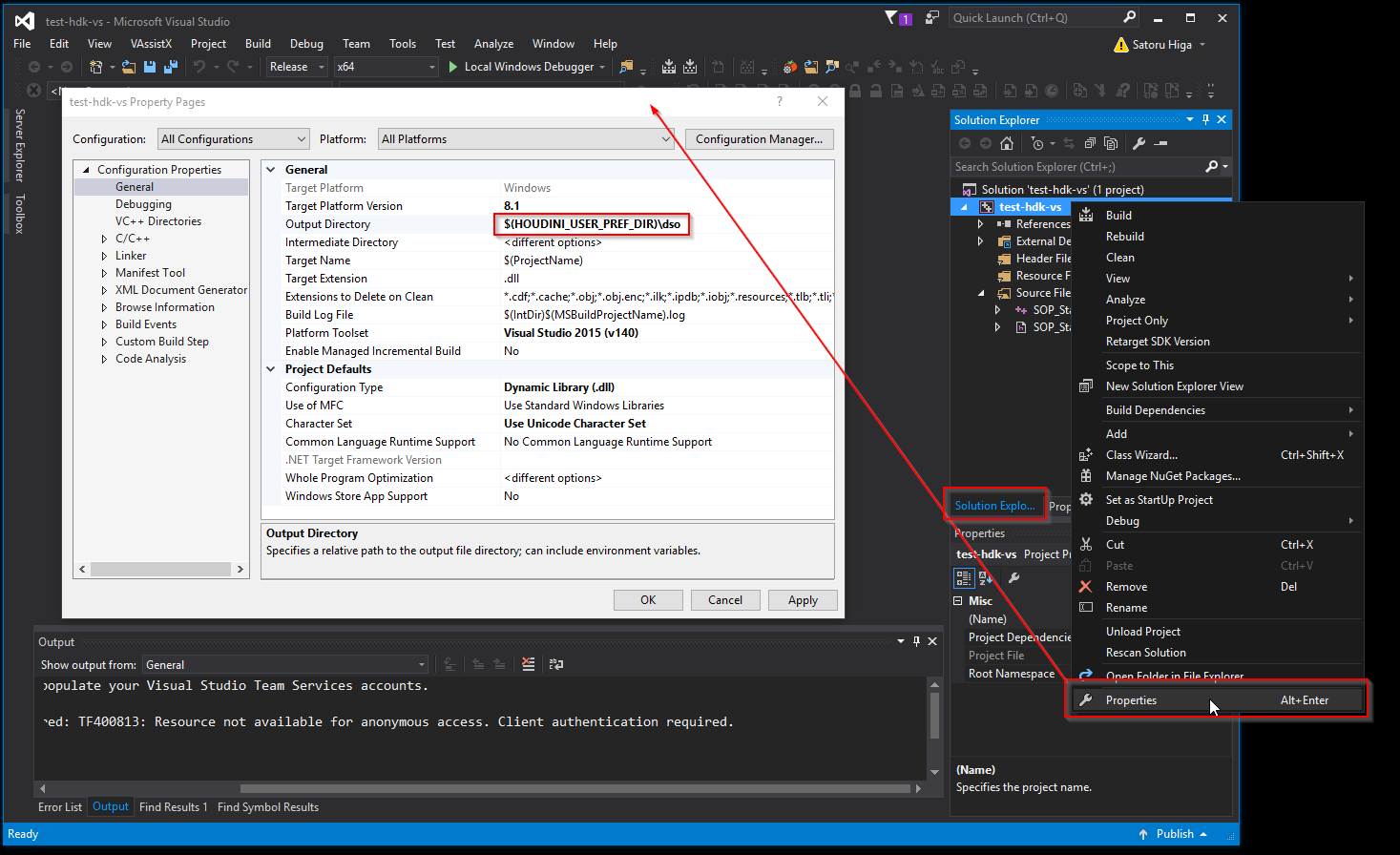
Task: Click Clear All icon in Output panel
Action: coord(529,664)
